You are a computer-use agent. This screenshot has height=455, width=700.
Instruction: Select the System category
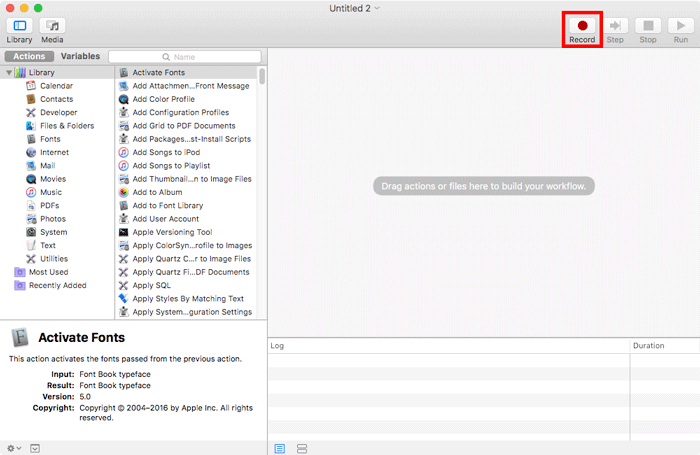pos(54,232)
